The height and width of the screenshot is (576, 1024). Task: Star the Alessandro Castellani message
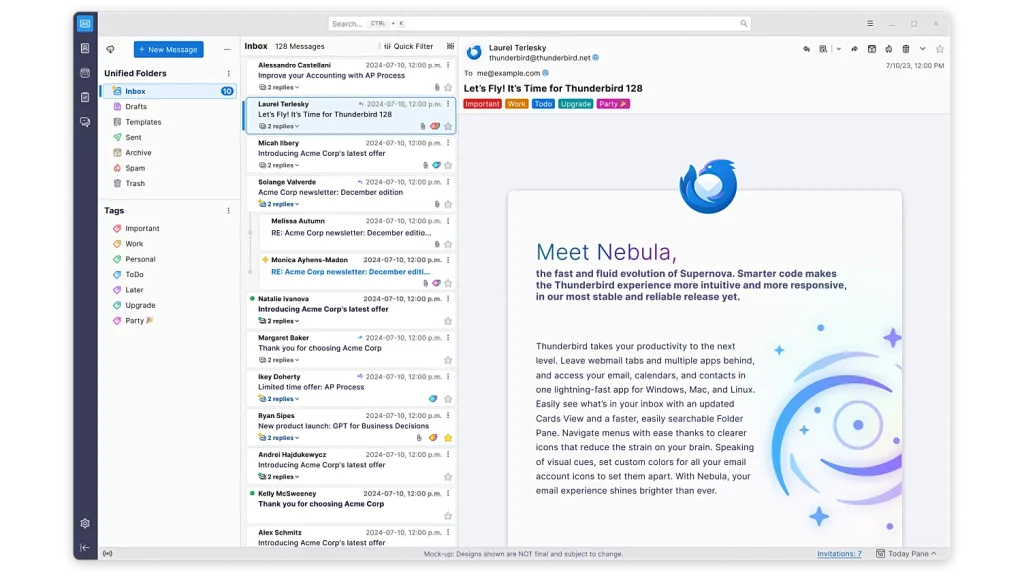click(448, 88)
